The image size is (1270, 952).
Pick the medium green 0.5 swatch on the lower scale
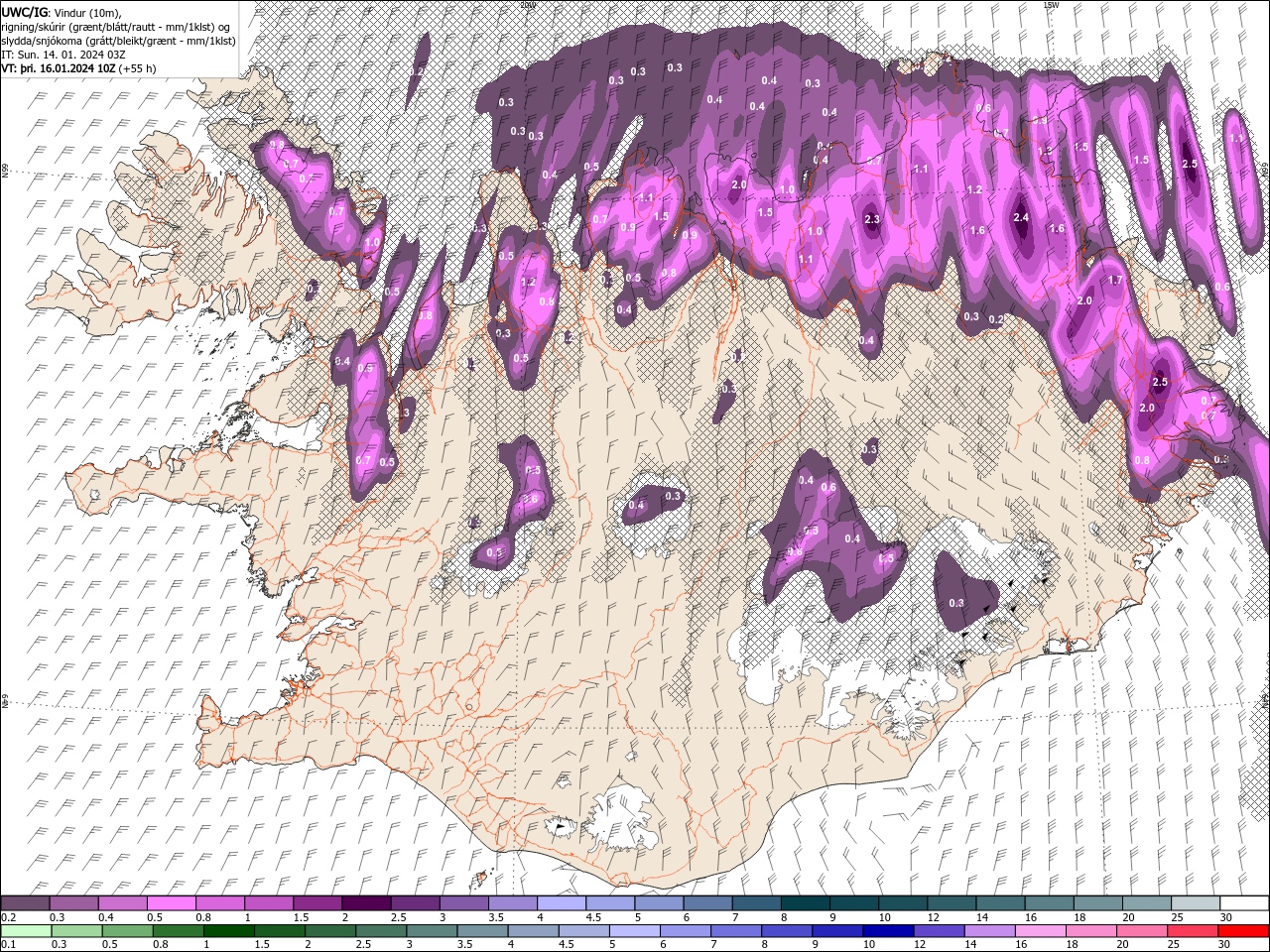point(127,931)
